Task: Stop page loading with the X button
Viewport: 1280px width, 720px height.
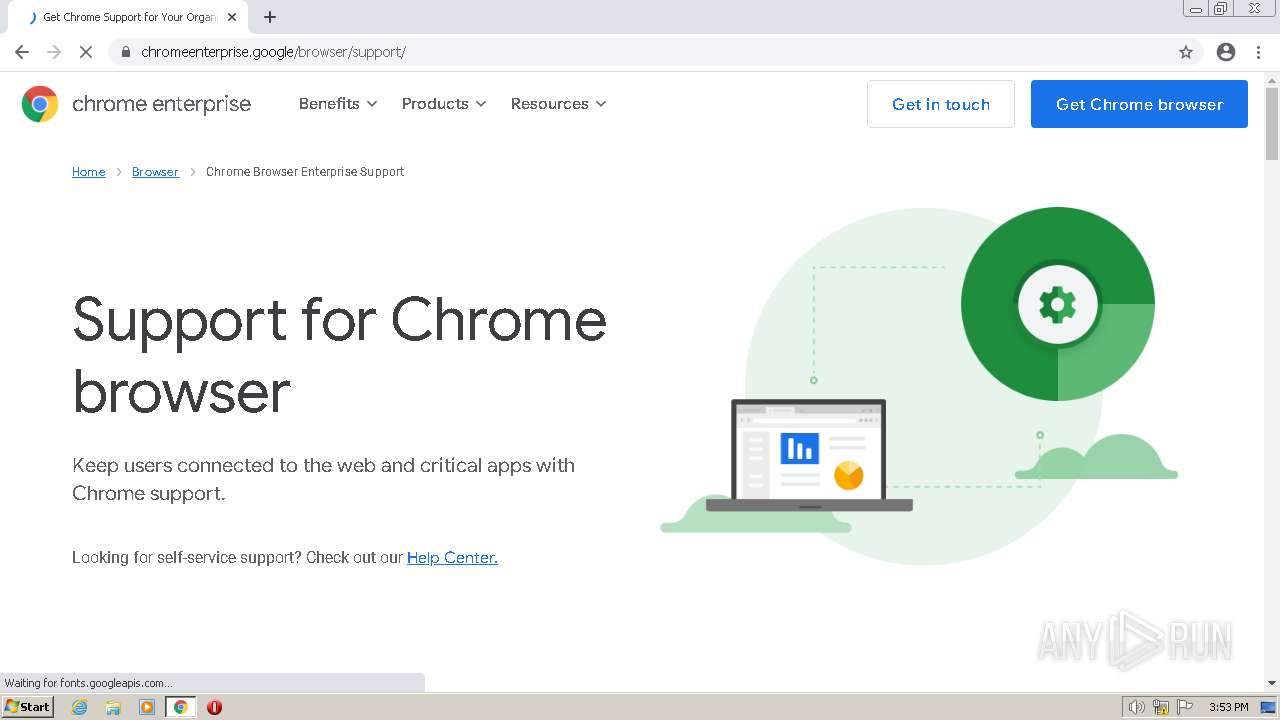Action: [86, 52]
